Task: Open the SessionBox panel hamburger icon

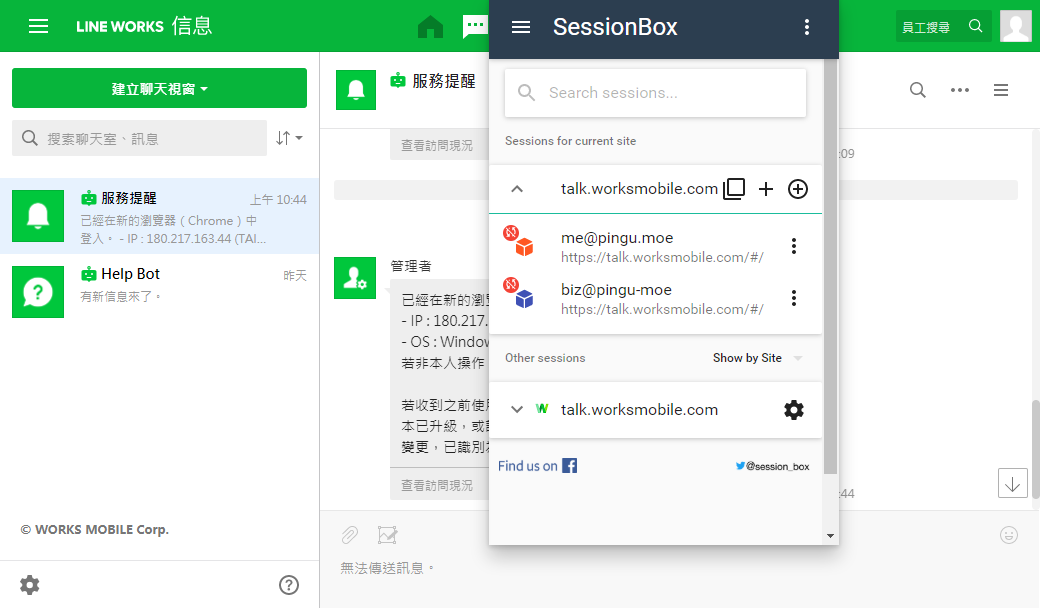Action: pyautogui.click(x=521, y=27)
